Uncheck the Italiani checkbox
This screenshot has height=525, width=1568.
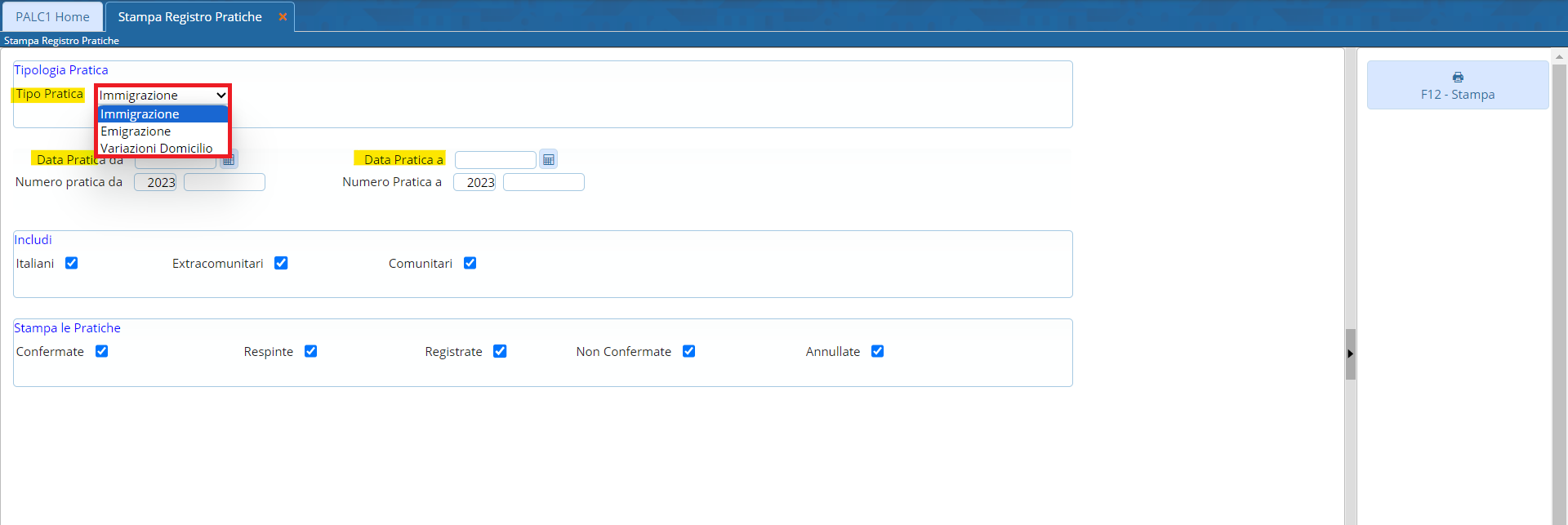click(72, 263)
